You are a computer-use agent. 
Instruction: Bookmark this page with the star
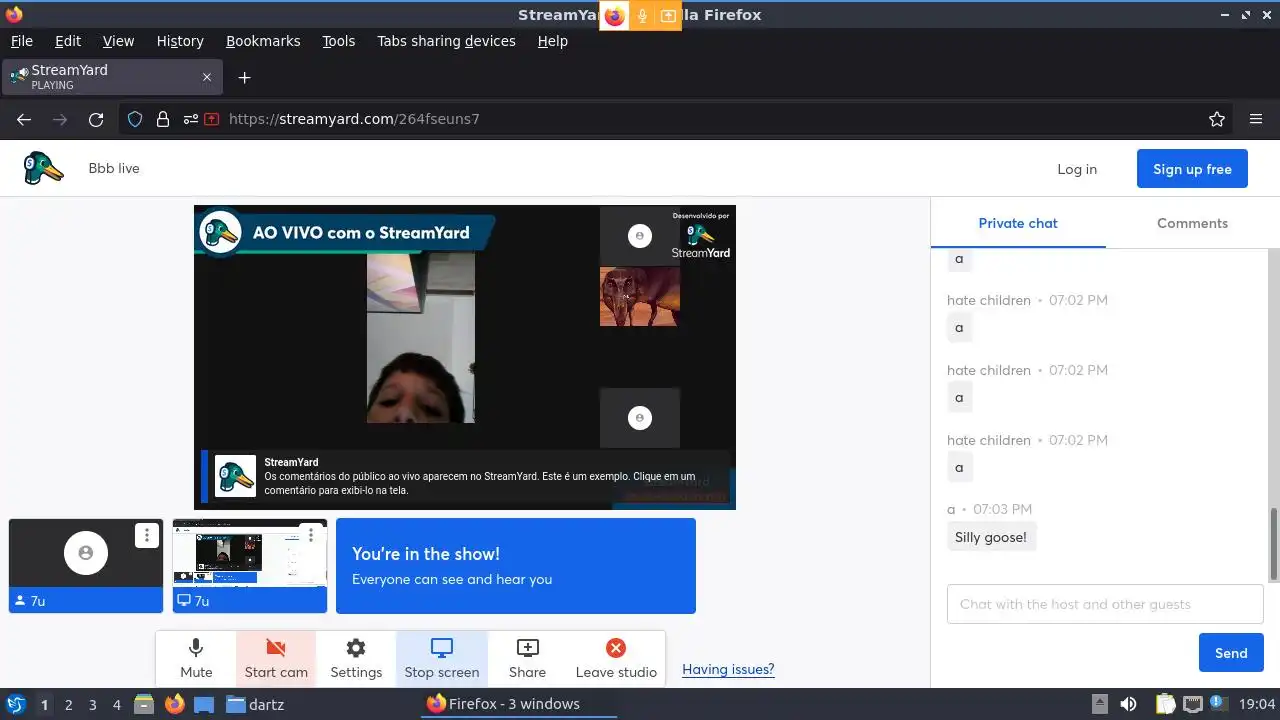coord(1217,119)
